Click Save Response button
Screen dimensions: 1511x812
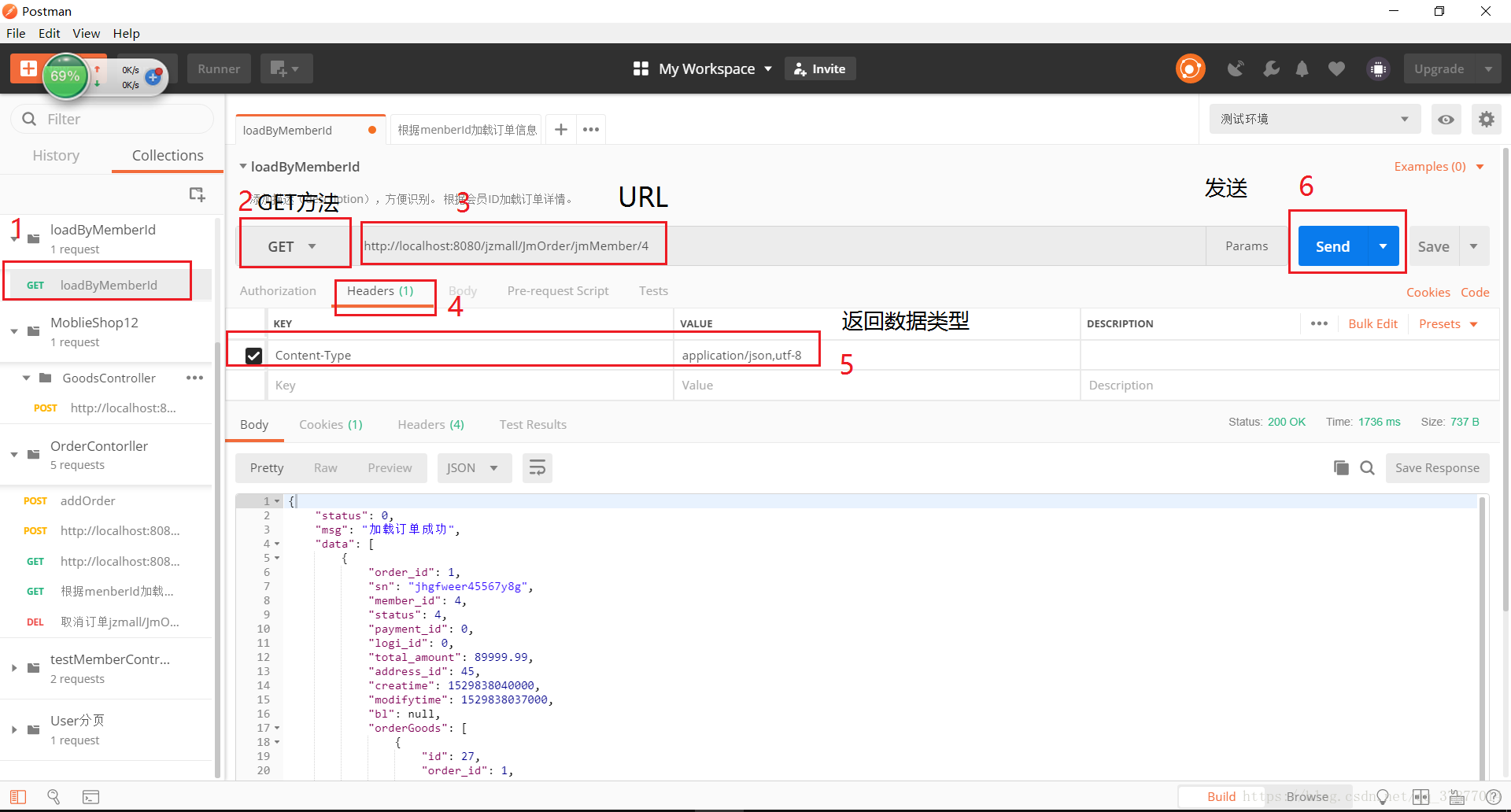click(x=1437, y=468)
